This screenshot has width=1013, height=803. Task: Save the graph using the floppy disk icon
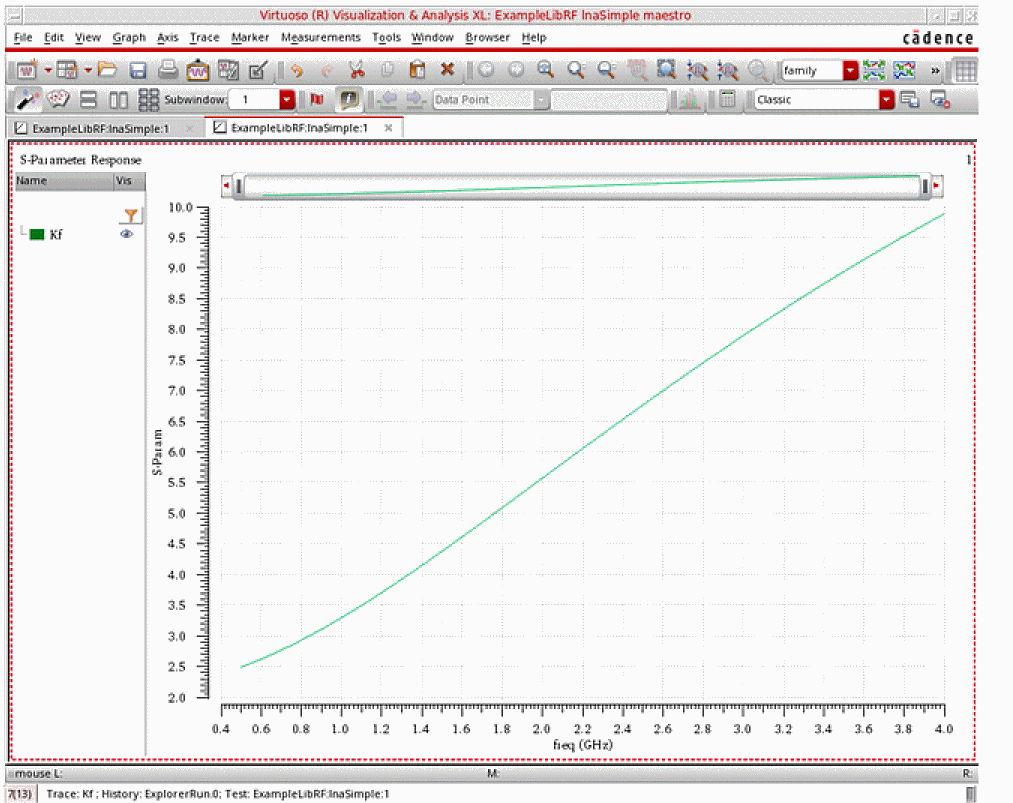point(138,71)
